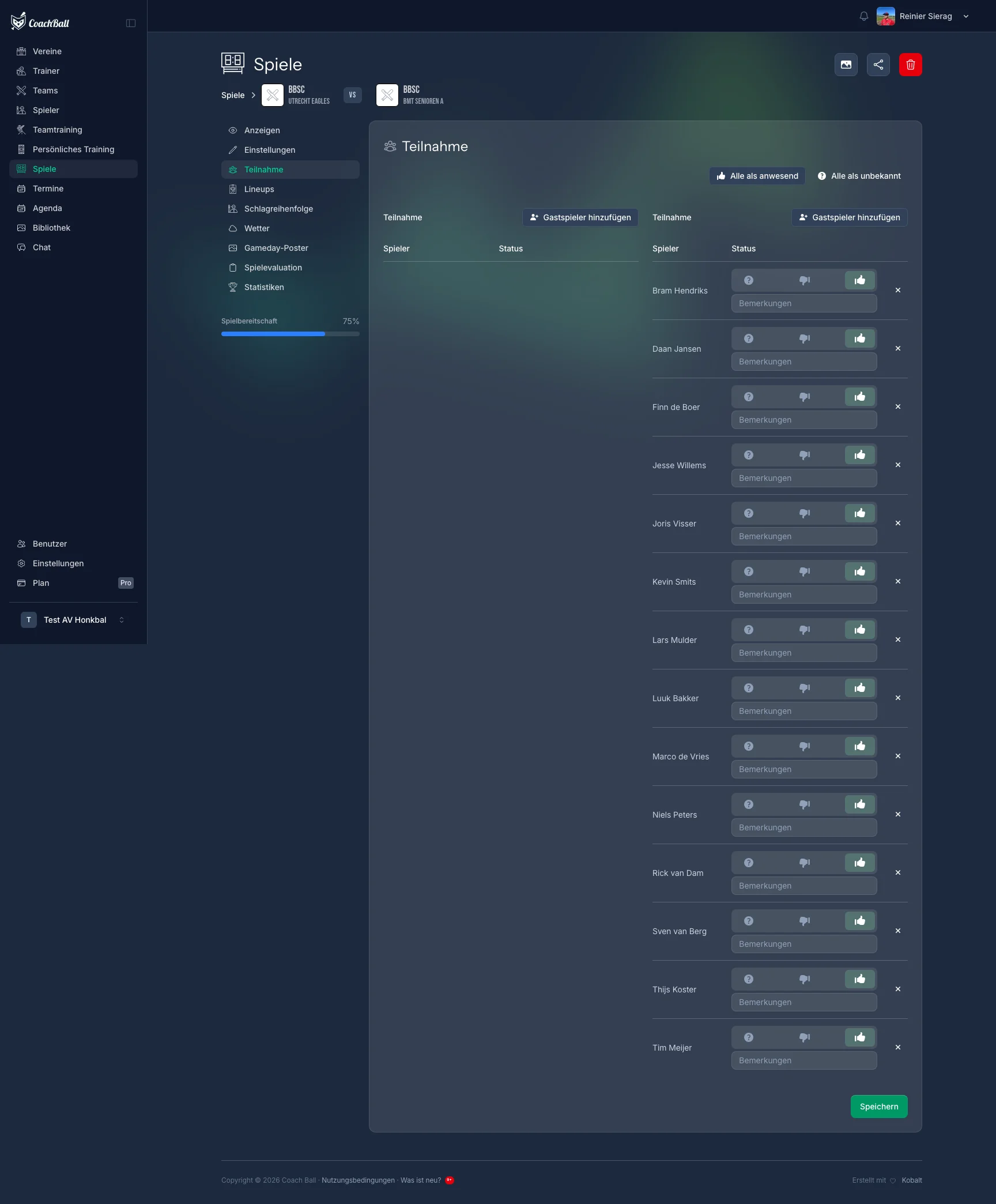996x1204 pixels.
Task: Give Finn de Boer a thumbs down
Action: pyautogui.click(x=804, y=396)
